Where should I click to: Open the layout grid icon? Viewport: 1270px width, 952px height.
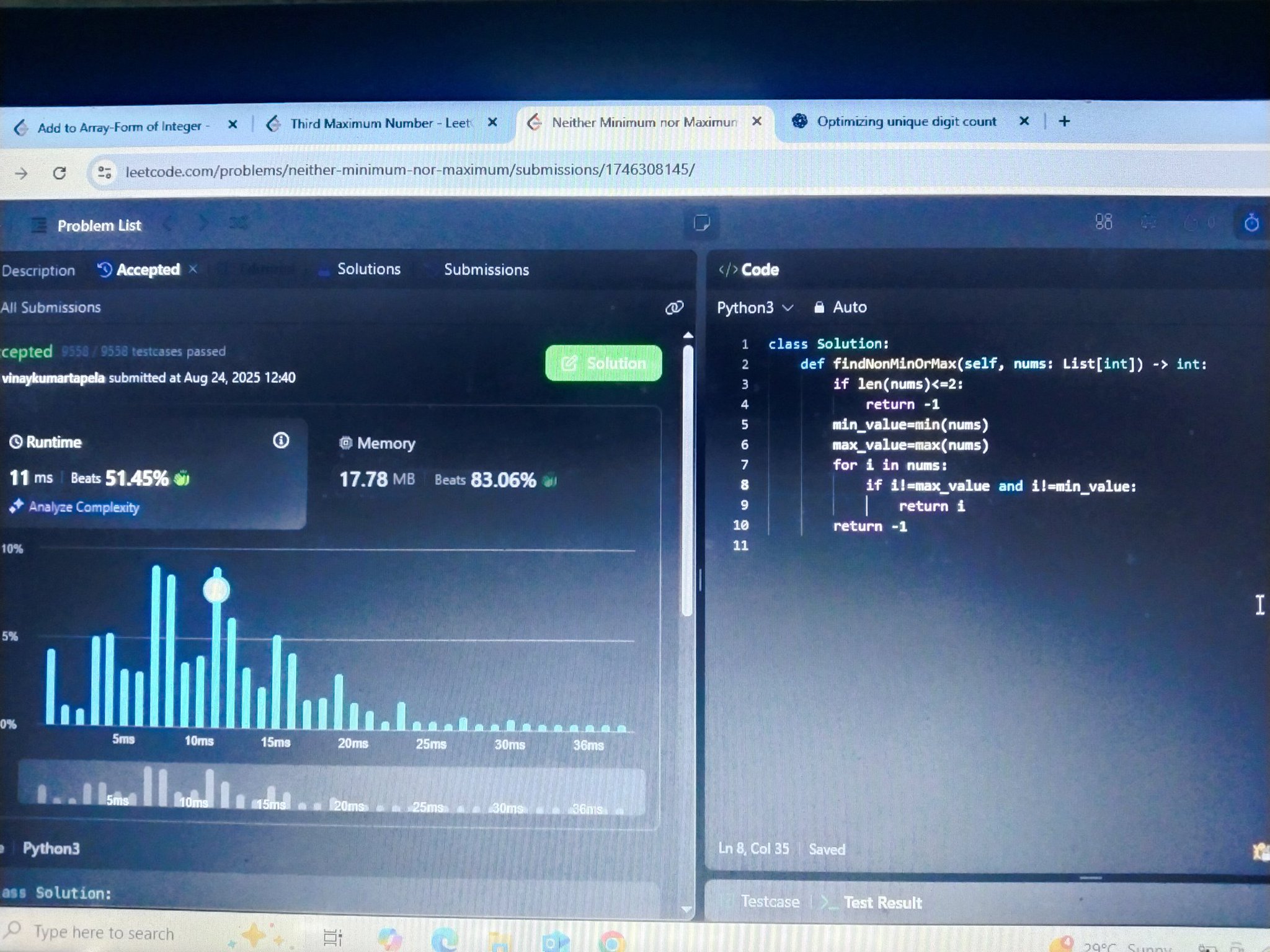(1103, 222)
